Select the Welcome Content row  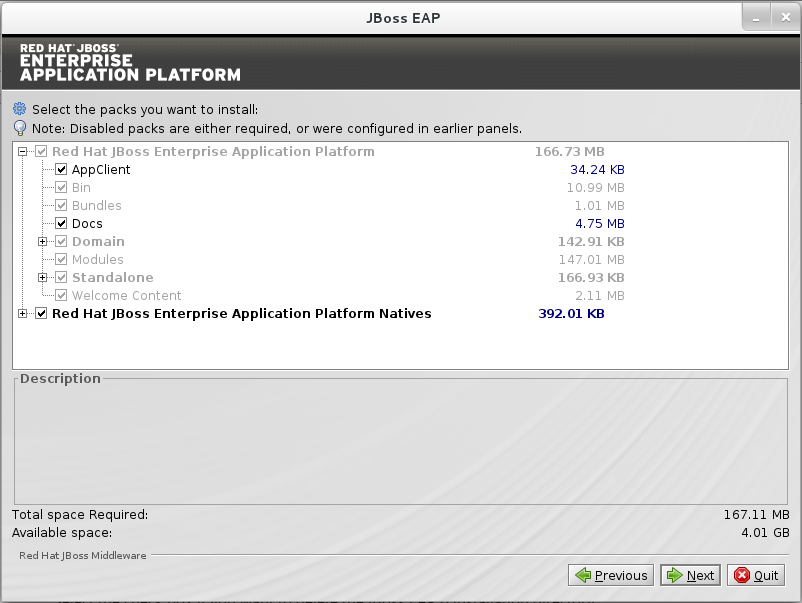(x=126, y=296)
